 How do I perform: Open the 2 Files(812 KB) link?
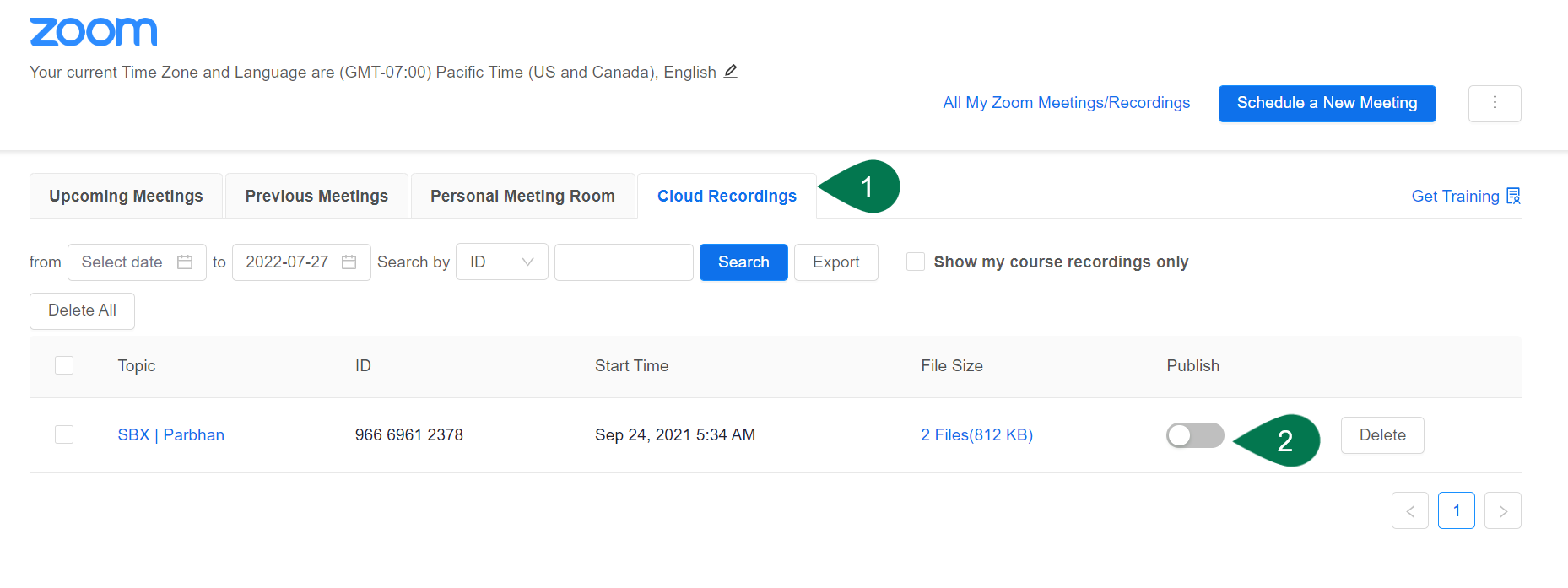pyautogui.click(x=976, y=434)
